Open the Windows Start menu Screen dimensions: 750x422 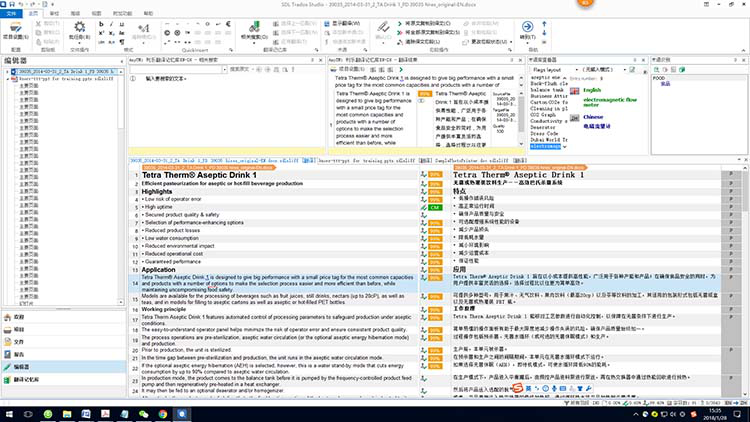9,414
